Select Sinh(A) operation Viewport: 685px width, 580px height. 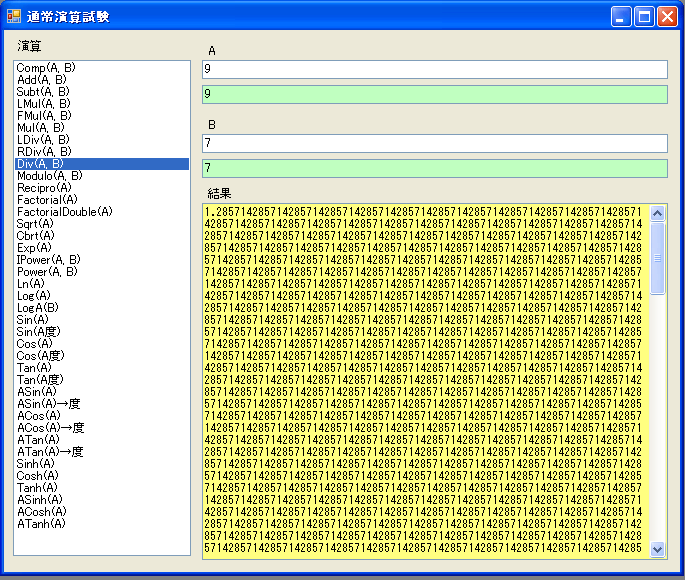coord(102,464)
